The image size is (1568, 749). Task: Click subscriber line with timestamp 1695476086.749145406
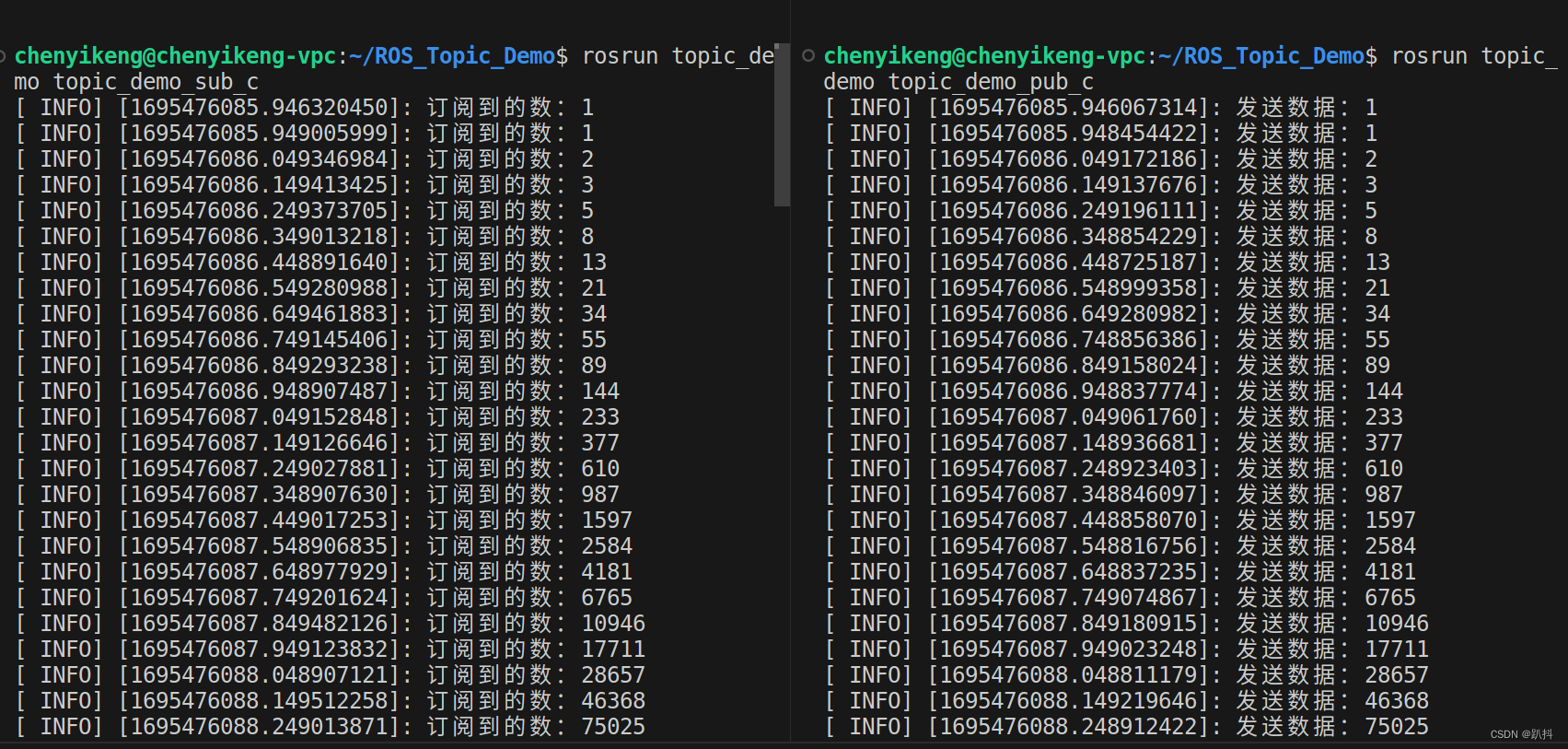tap(311, 340)
